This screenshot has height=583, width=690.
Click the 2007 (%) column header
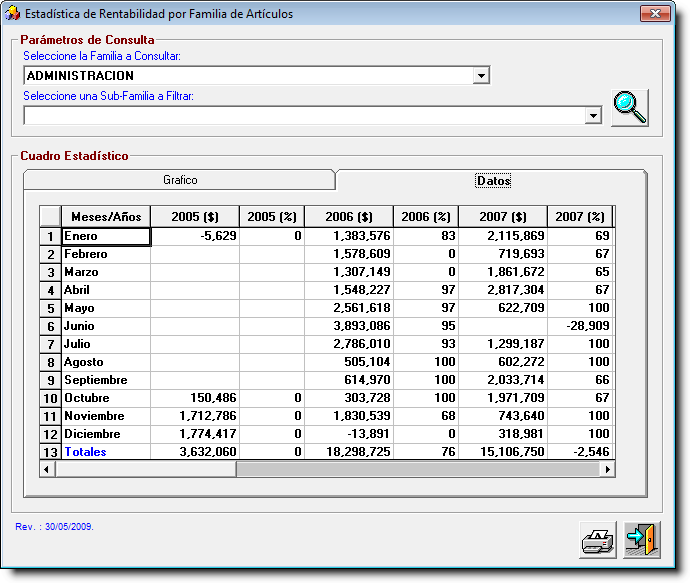(x=580, y=217)
